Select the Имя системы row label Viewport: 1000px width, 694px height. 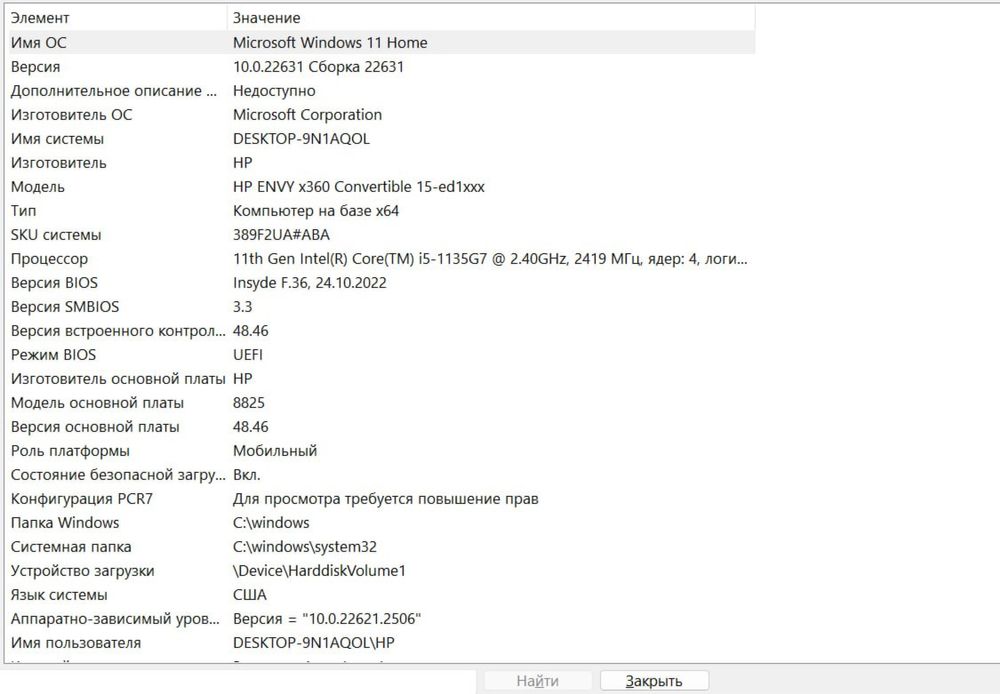(x=57, y=139)
